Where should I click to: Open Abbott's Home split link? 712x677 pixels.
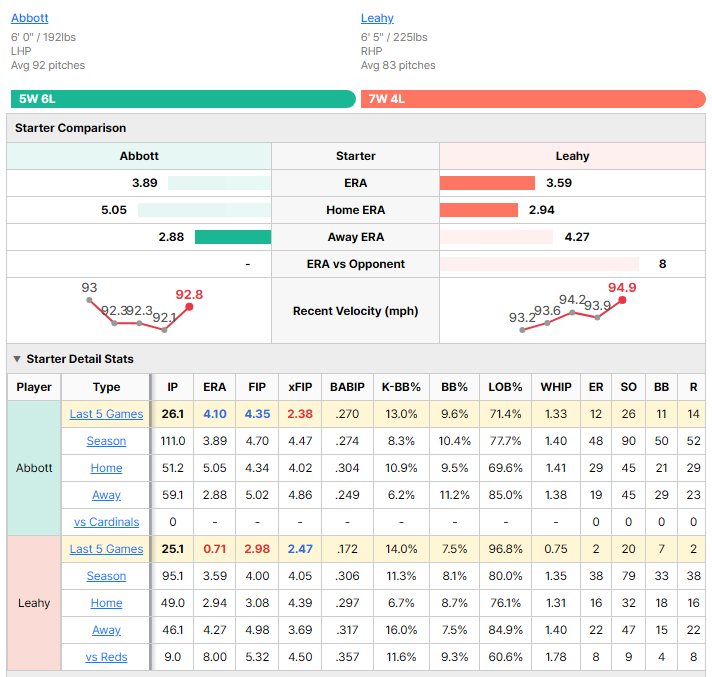tap(106, 468)
